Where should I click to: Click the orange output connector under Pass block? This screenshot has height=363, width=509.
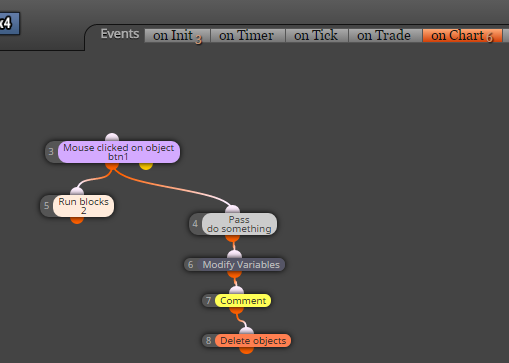[232, 238]
